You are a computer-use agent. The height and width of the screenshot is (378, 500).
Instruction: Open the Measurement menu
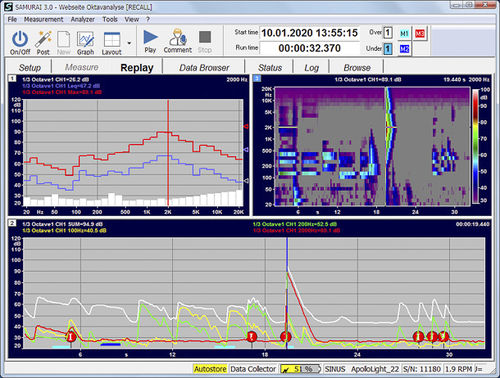43,19
